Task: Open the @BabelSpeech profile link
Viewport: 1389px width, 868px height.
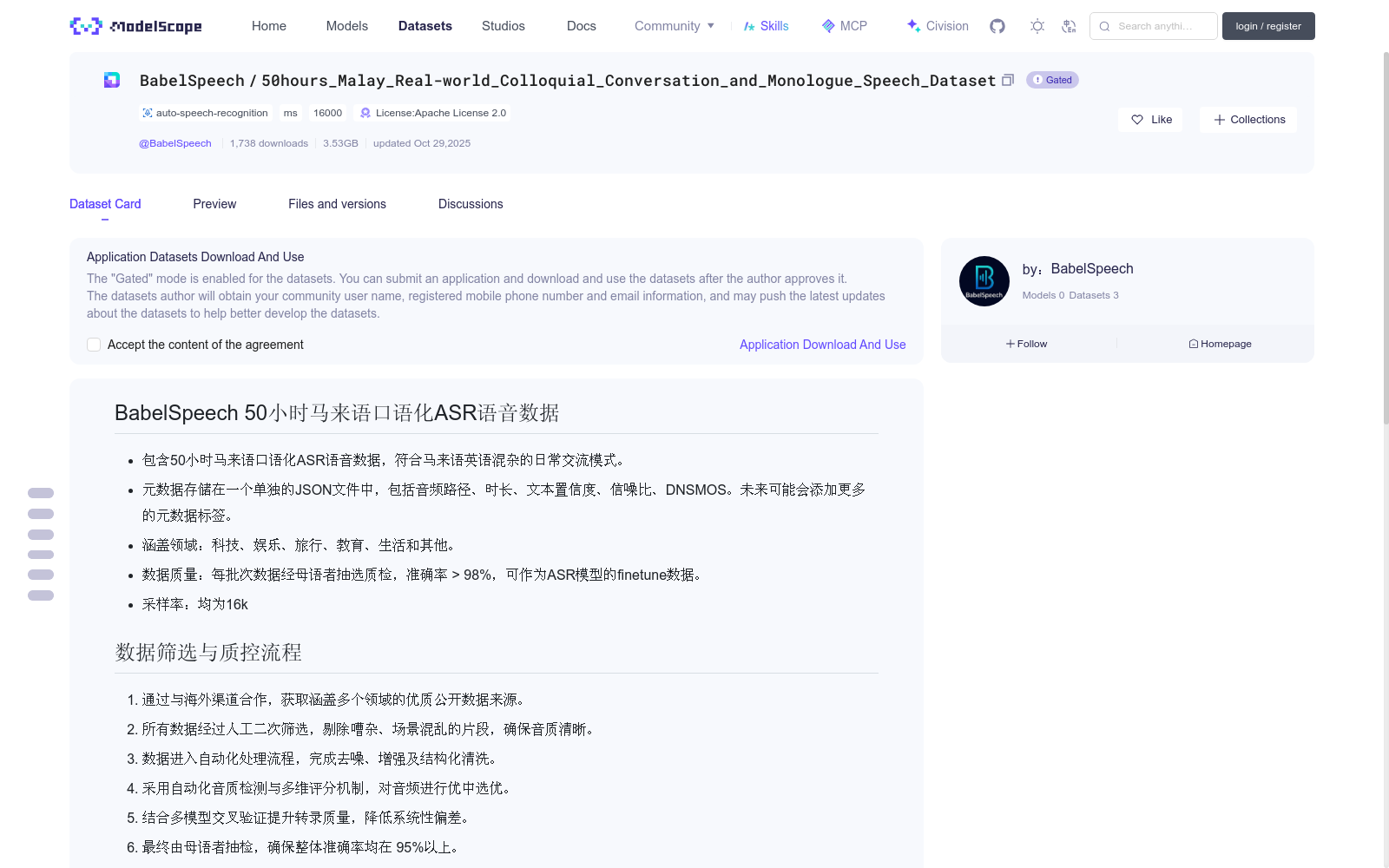Action: click(175, 143)
